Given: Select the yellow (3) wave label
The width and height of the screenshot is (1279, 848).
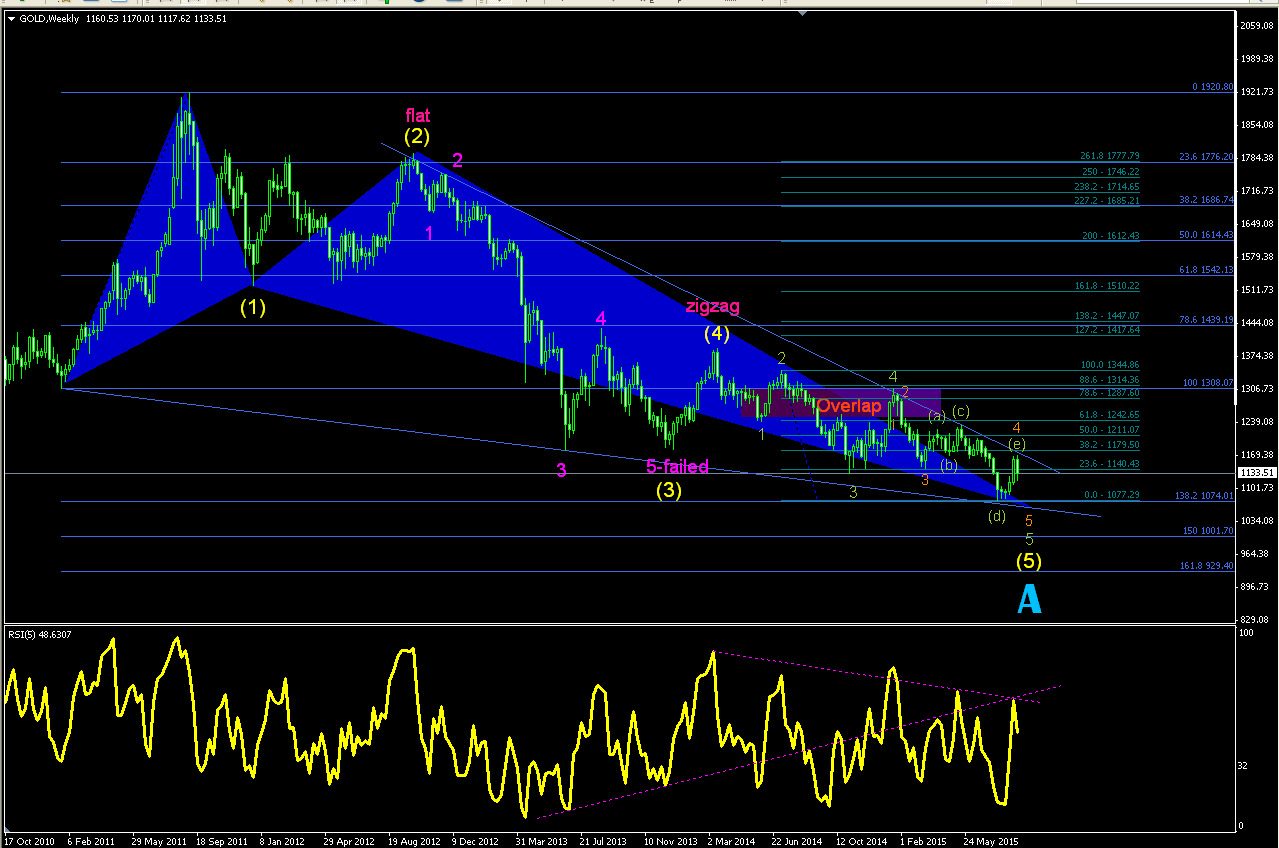Looking at the screenshot, I should (669, 490).
